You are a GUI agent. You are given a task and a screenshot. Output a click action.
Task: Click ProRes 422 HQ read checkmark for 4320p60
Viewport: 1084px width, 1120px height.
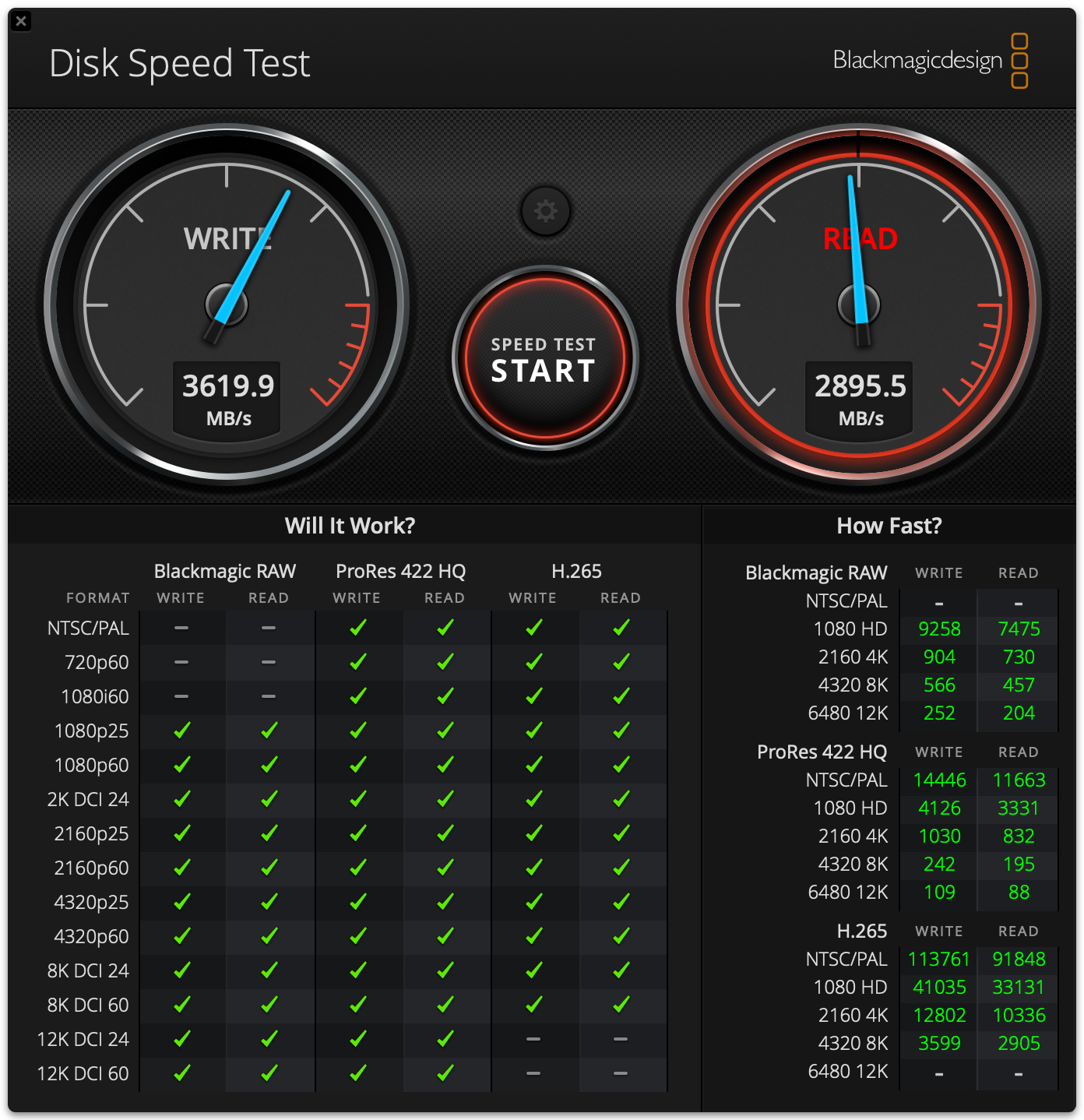445,936
